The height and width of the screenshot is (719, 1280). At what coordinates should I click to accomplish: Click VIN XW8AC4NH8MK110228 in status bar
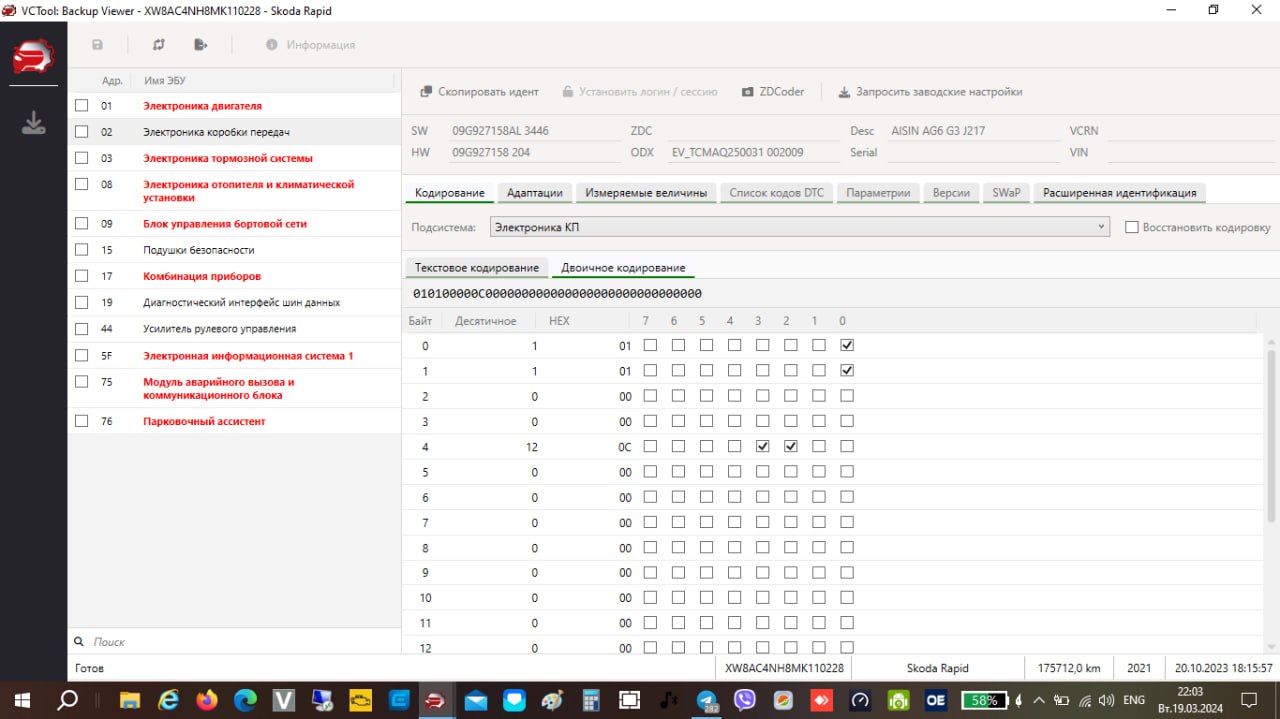tap(784, 667)
